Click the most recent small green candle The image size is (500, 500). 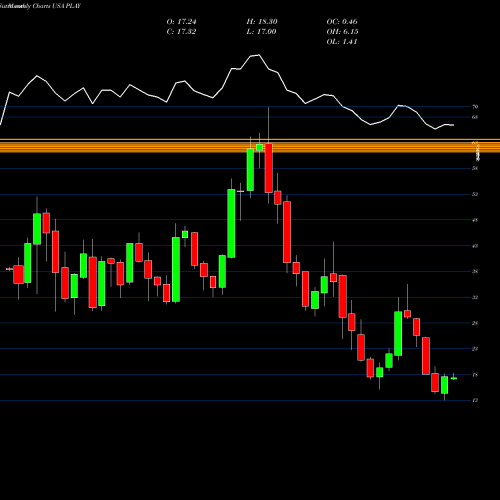[x=454, y=378]
